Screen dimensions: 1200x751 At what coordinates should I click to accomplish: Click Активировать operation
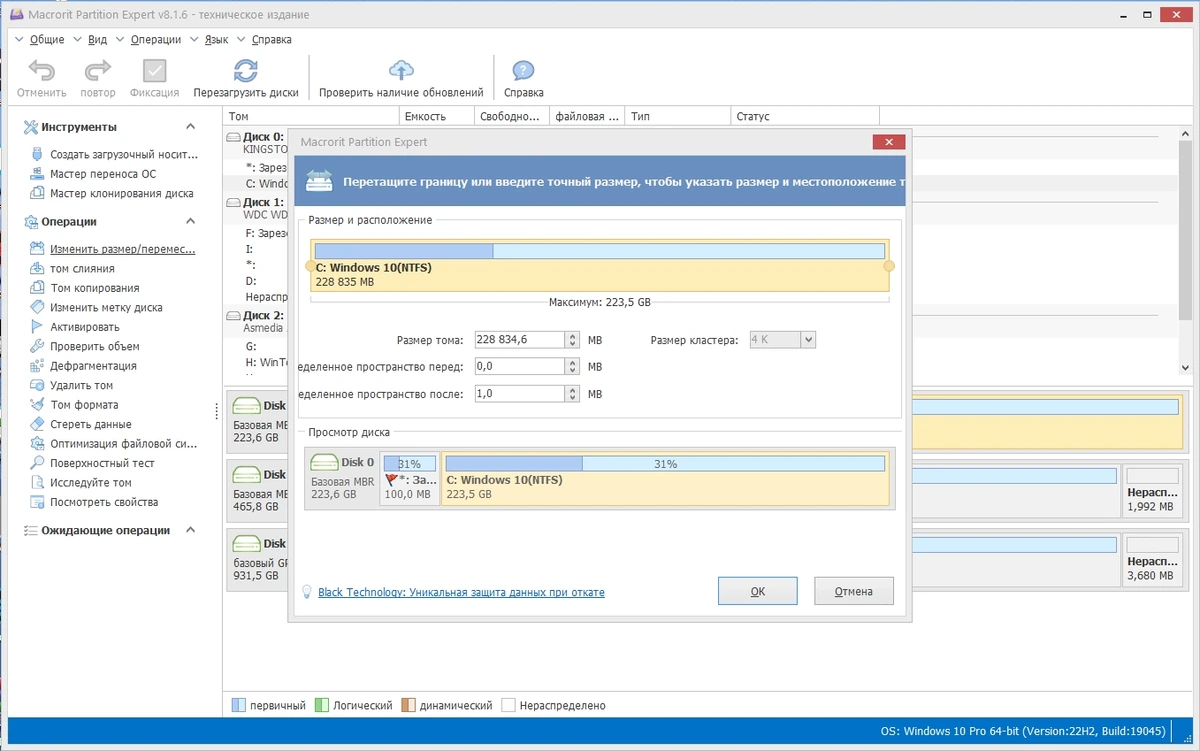[85, 327]
